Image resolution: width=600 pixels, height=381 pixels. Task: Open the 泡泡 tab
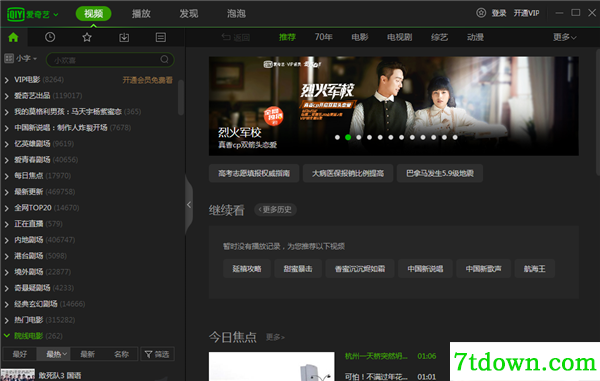(x=236, y=14)
